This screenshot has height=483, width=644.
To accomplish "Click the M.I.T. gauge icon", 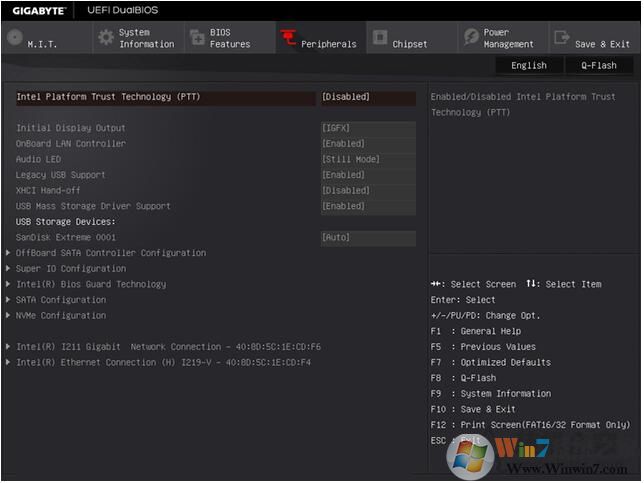I will [14, 38].
